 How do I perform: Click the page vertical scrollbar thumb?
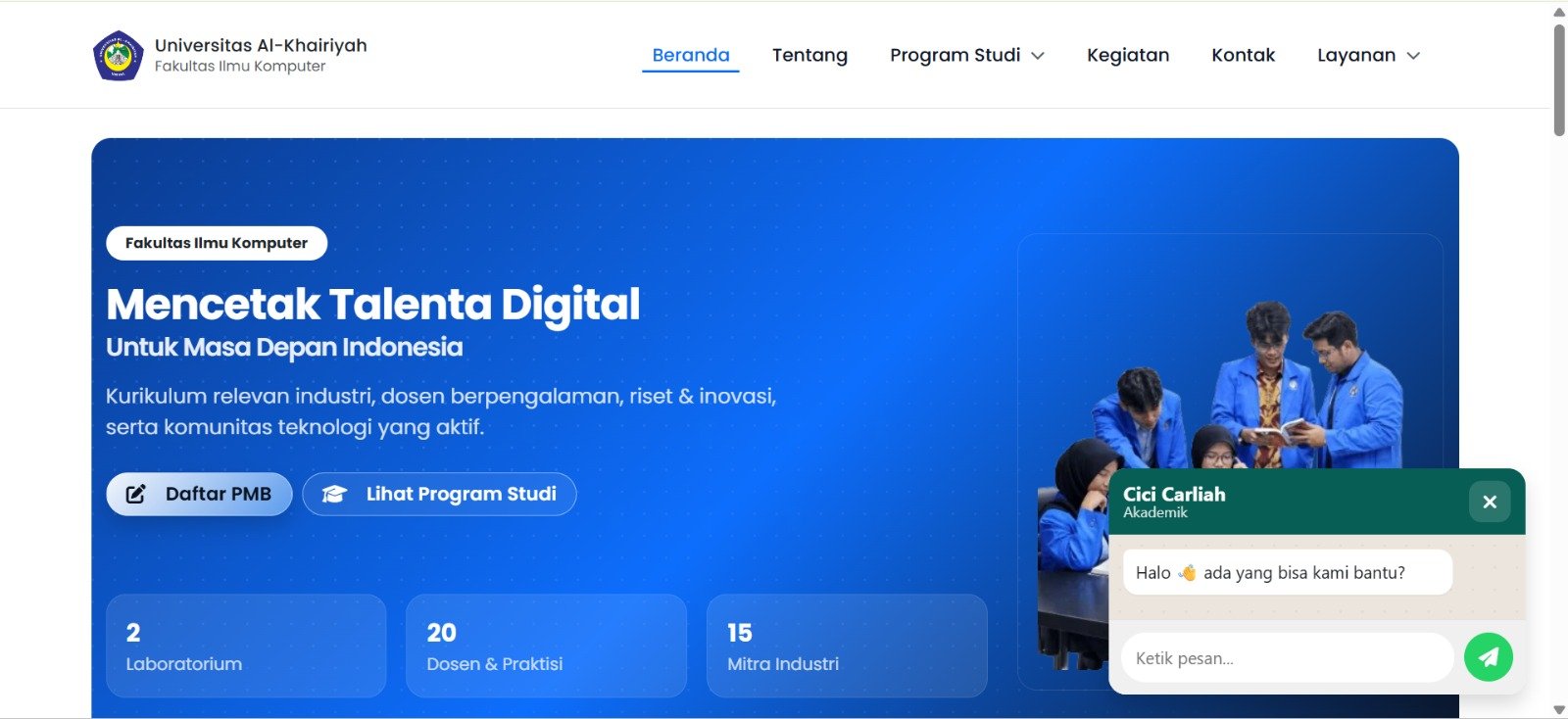[1559, 78]
